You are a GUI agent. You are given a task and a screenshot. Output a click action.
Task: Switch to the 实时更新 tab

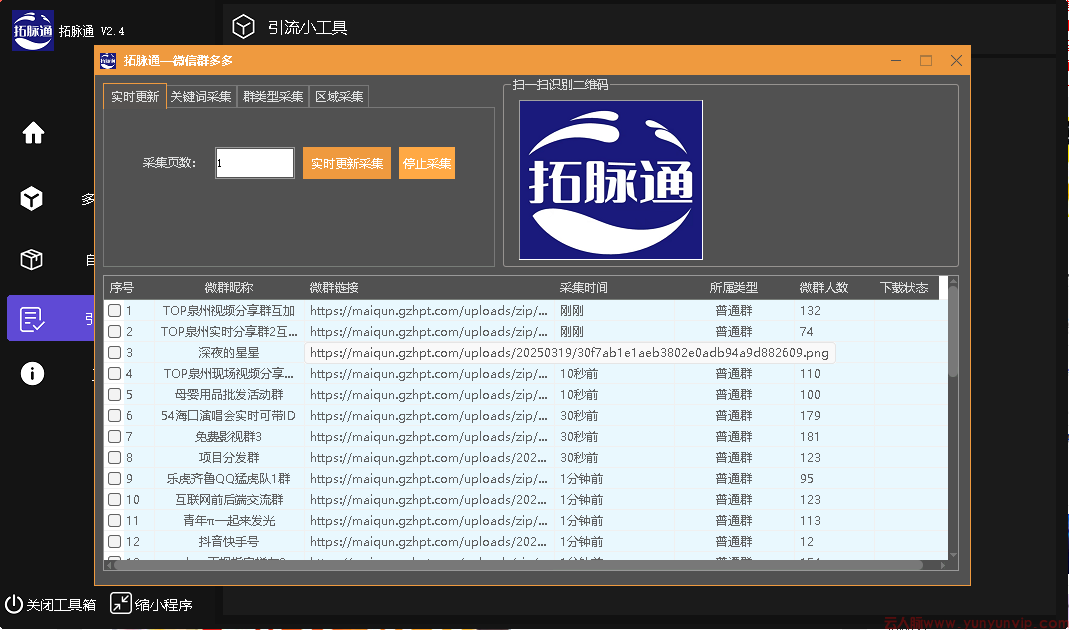tap(135, 96)
